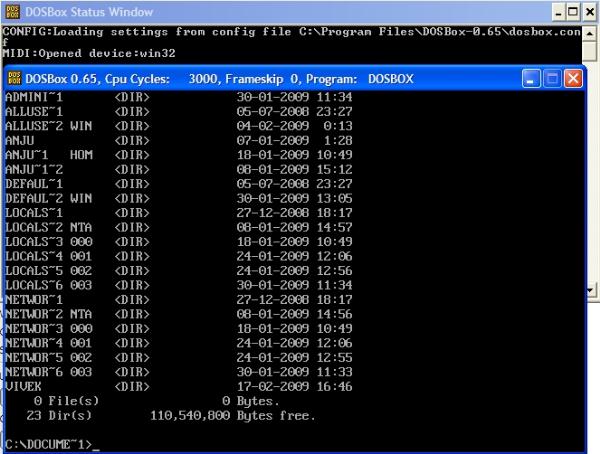Click the time 1:28 in ANJU row
This screenshot has width=600, height=454.
point(338,140)
